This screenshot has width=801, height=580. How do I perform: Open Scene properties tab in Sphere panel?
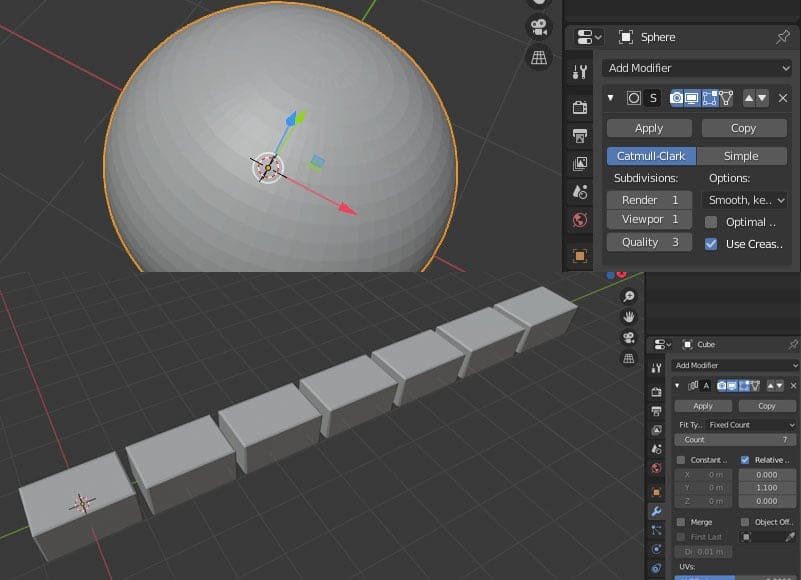click(x=579, y=192)
